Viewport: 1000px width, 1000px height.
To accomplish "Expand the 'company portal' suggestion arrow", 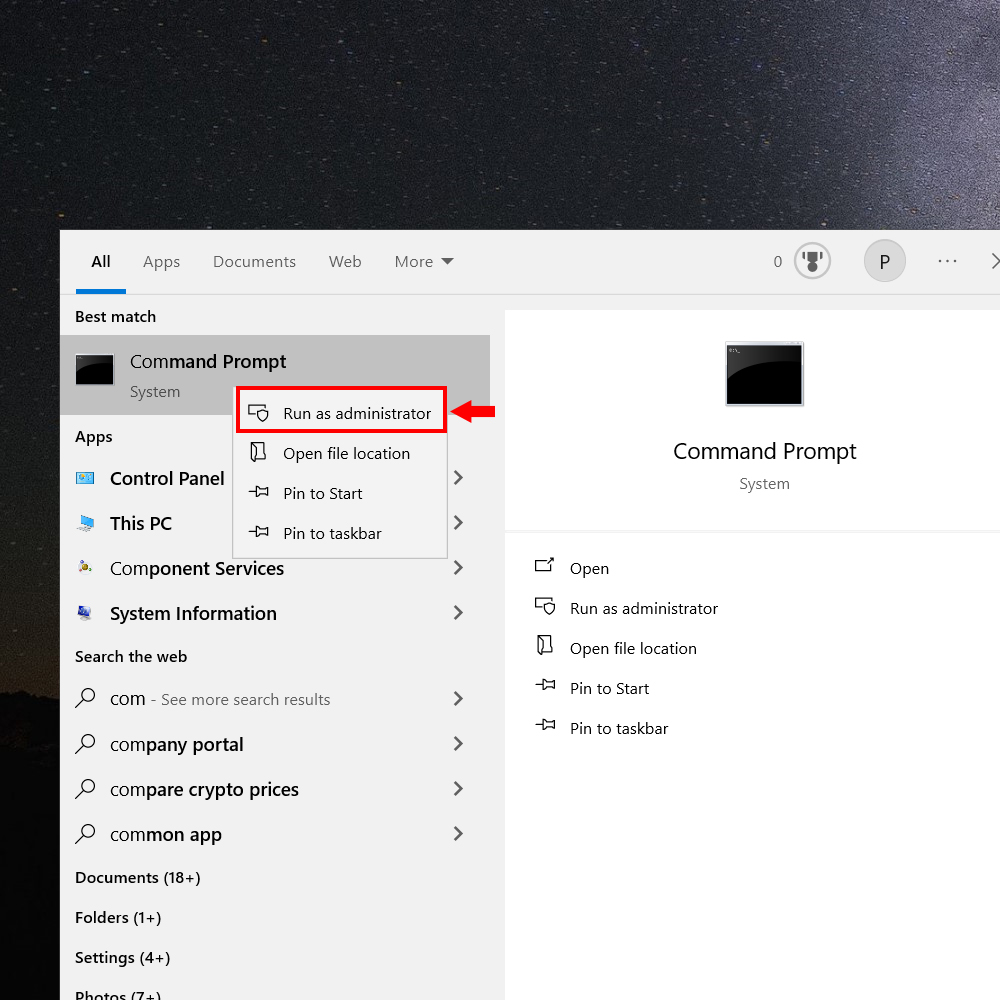I will tap(458, 744).
